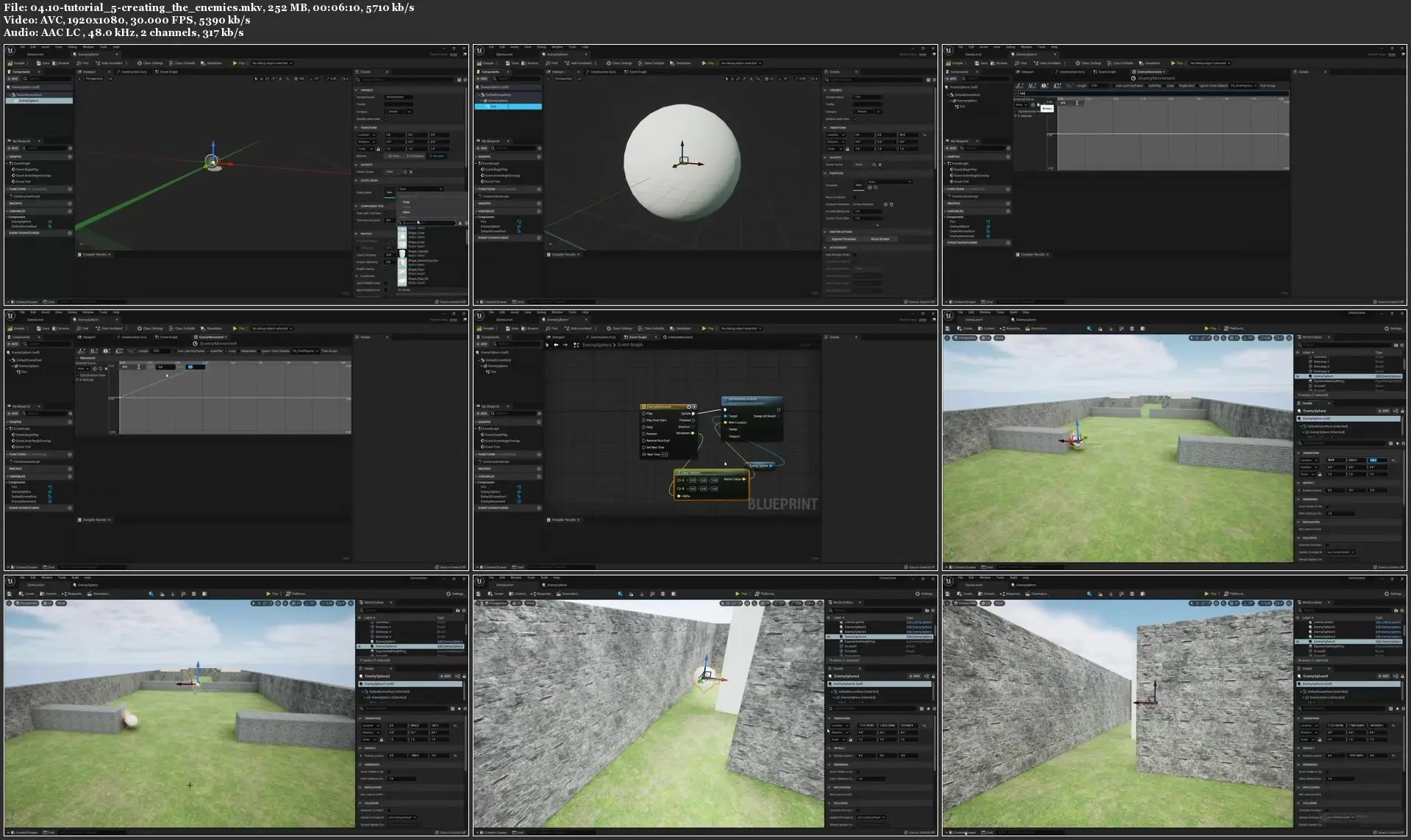
Task: Click the graph forward arrow in Blueprint frame
Action: tap(565, 345)
